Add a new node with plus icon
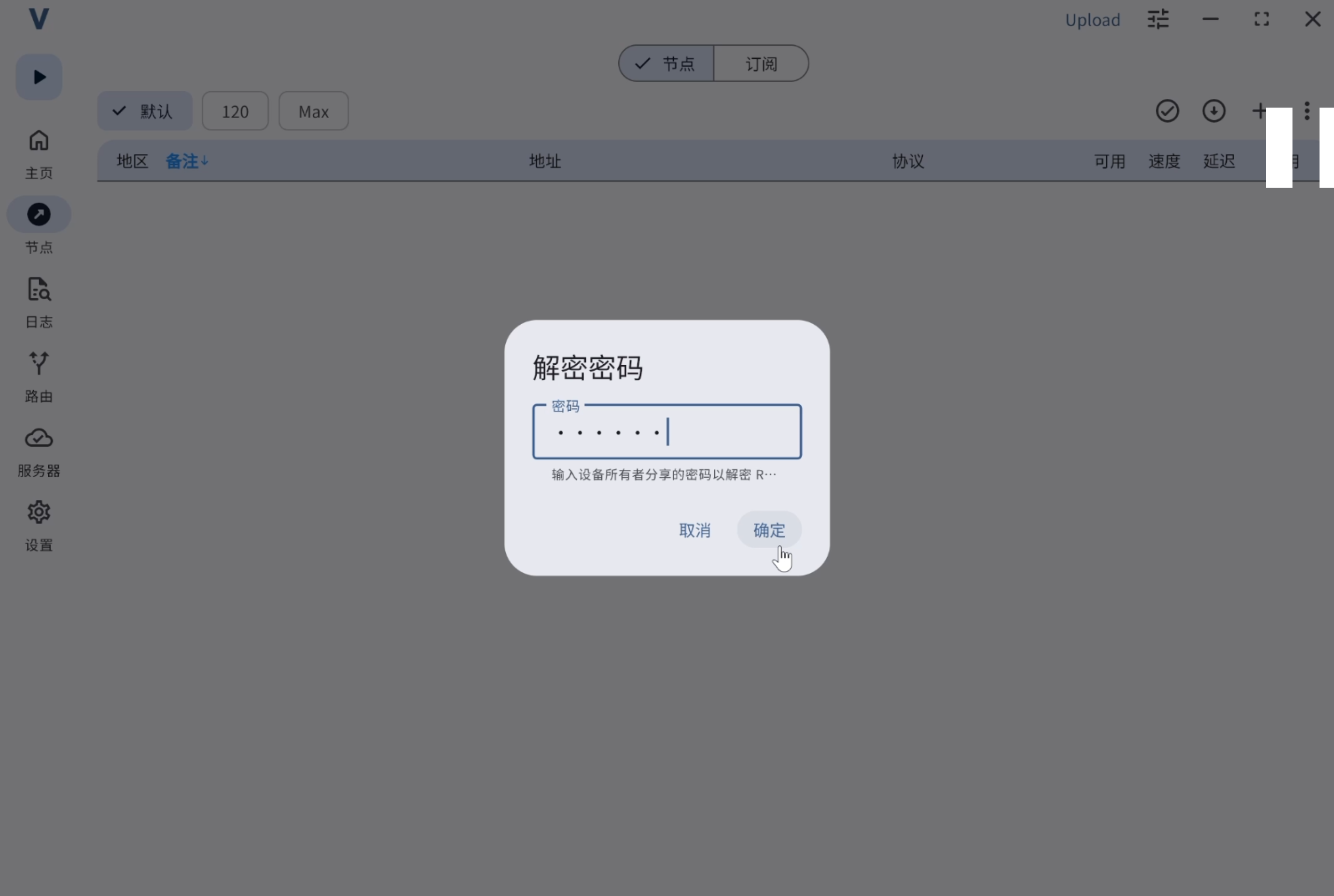Image resolution: width=1334 pixels, height=896 pixels. point(1259,111)
